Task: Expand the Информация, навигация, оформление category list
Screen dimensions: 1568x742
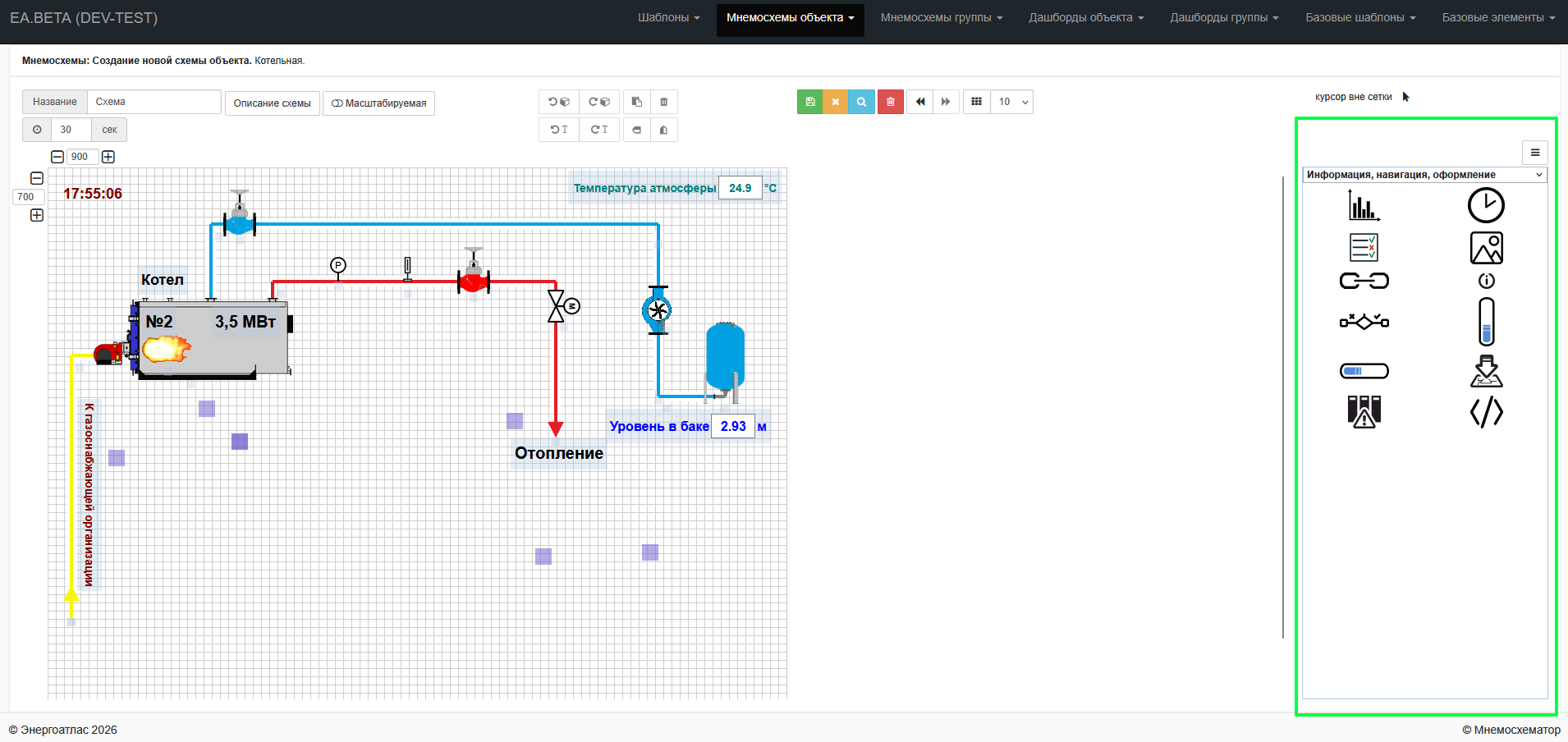Action: (x=1424, y=175)
